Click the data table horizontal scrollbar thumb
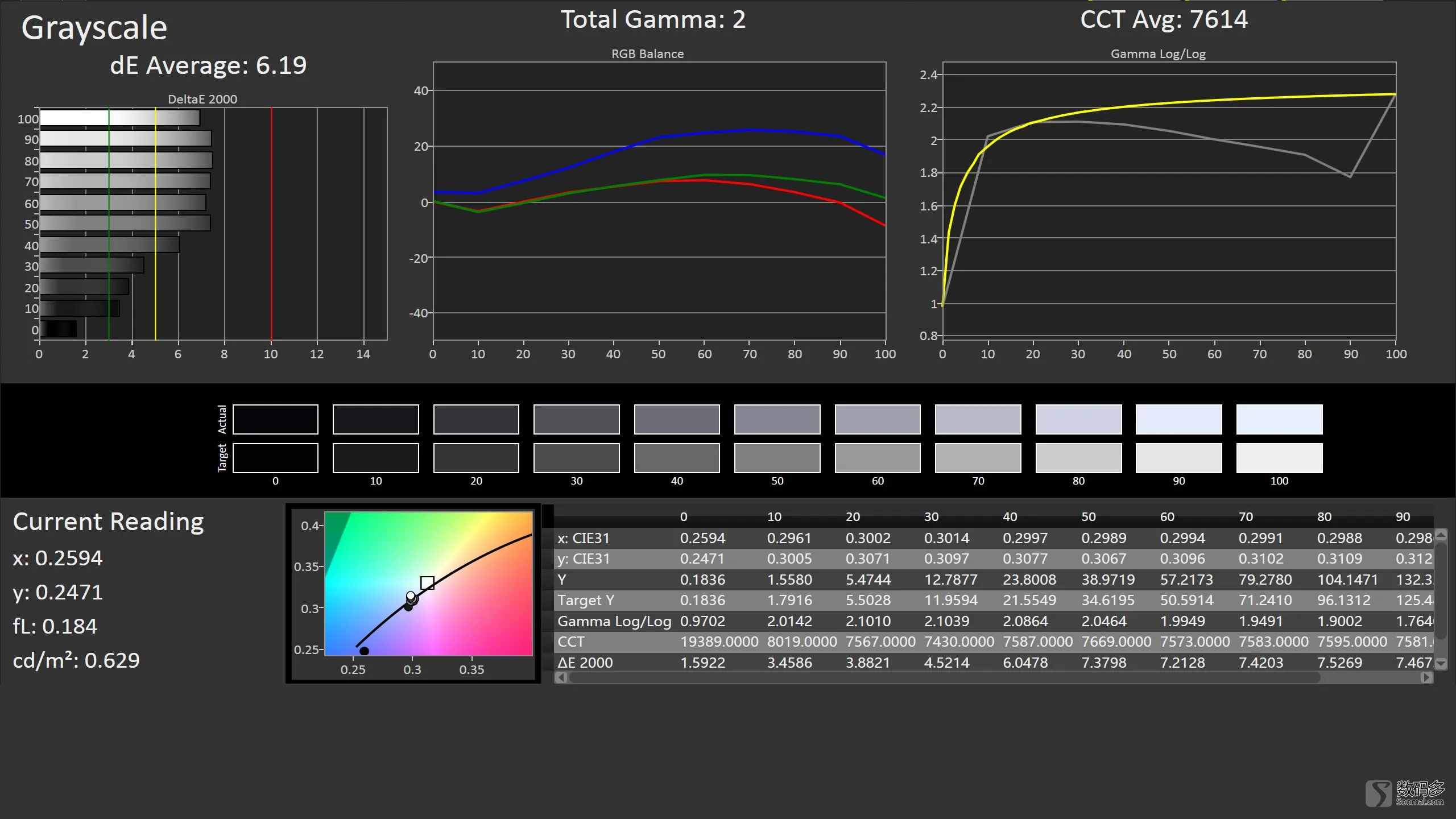The width and height of the screenshot is (1456, 819). [944, 677]
